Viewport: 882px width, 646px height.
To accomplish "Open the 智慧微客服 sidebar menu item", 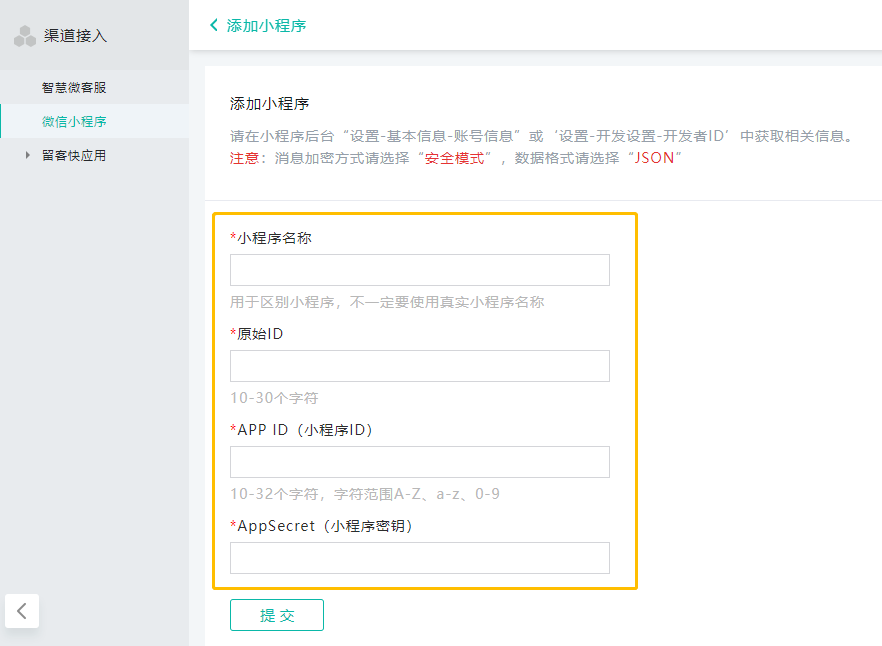I will point(74,87).
